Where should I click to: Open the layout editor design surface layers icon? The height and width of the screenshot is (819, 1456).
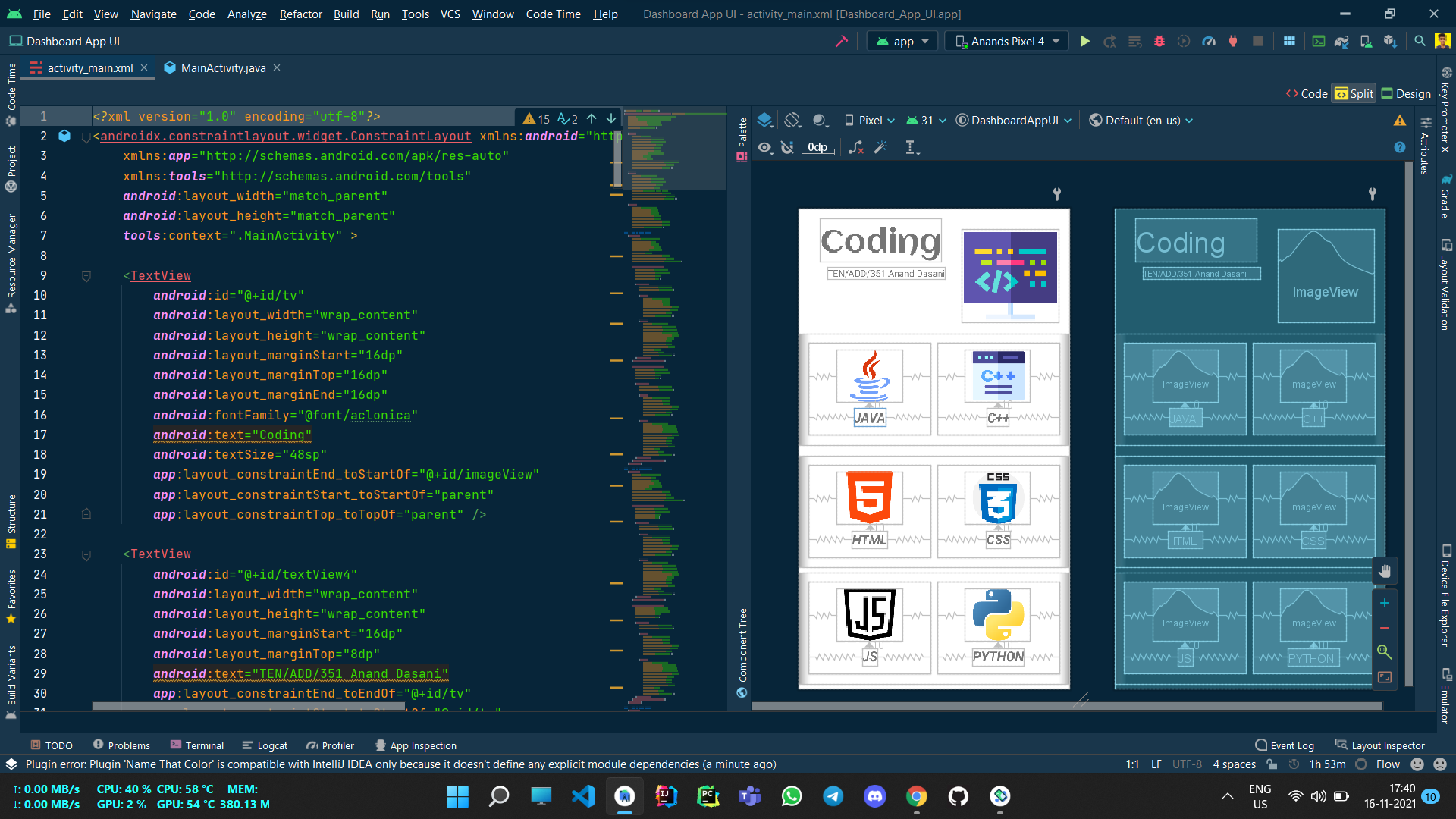point(765,120)
